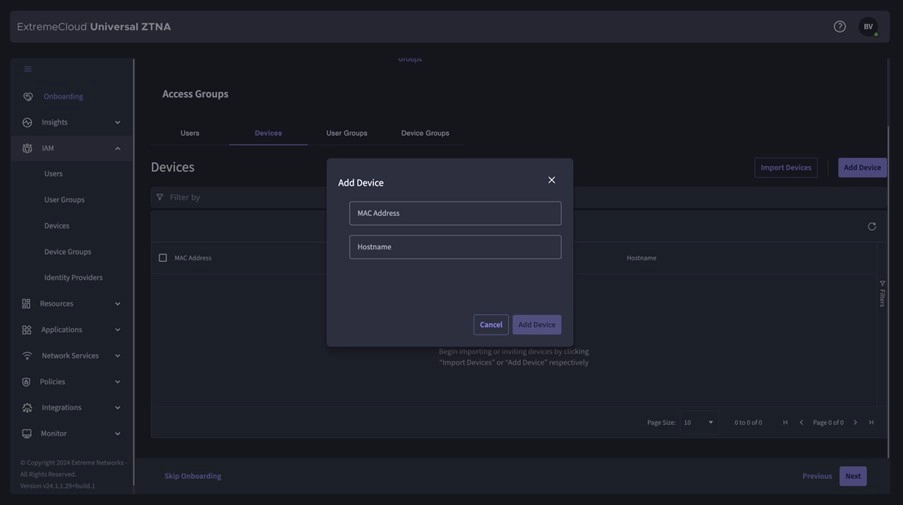Expand the Monitor menu chevron
This screenshot has height=505, width=903.
coord(117,434)
